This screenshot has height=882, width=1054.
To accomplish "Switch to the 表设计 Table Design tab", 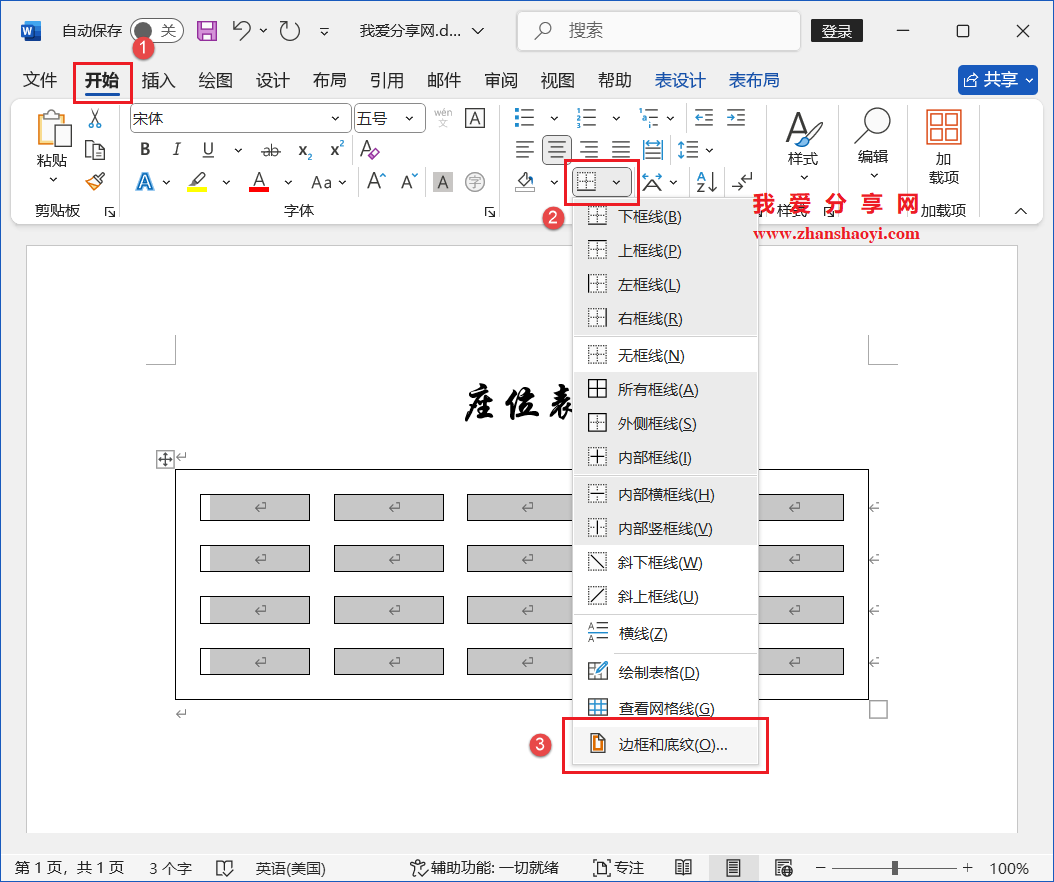I will click(680, 81).
